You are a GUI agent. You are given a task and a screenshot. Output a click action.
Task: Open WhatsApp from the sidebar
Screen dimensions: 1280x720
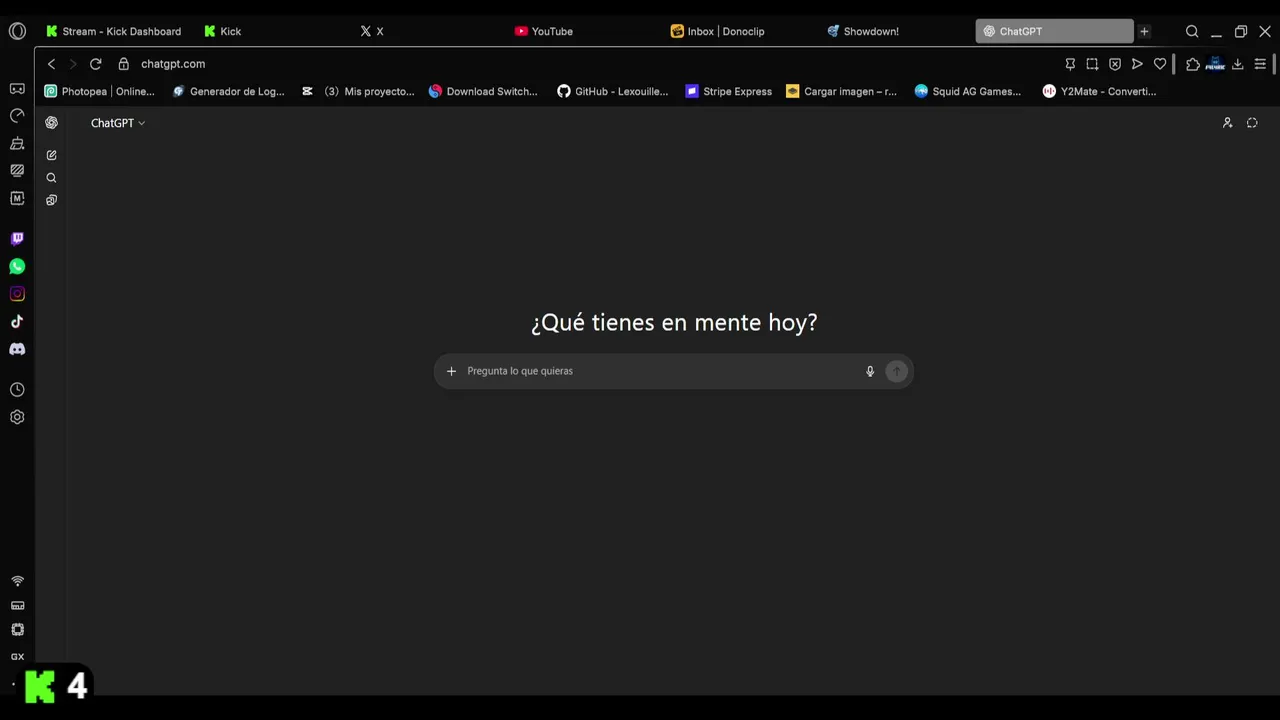pos(17,266)
